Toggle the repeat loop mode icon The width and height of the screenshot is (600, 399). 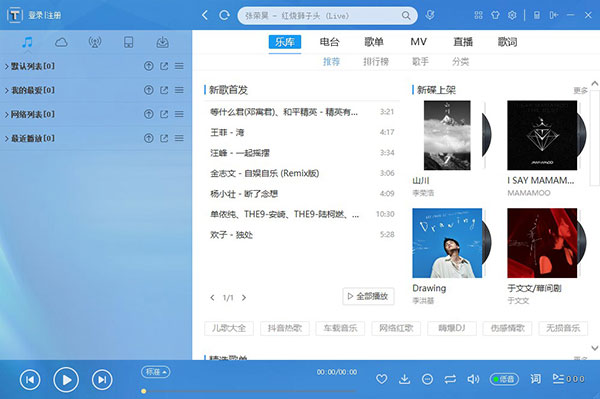pyautogui.click(x=450, y=379)
